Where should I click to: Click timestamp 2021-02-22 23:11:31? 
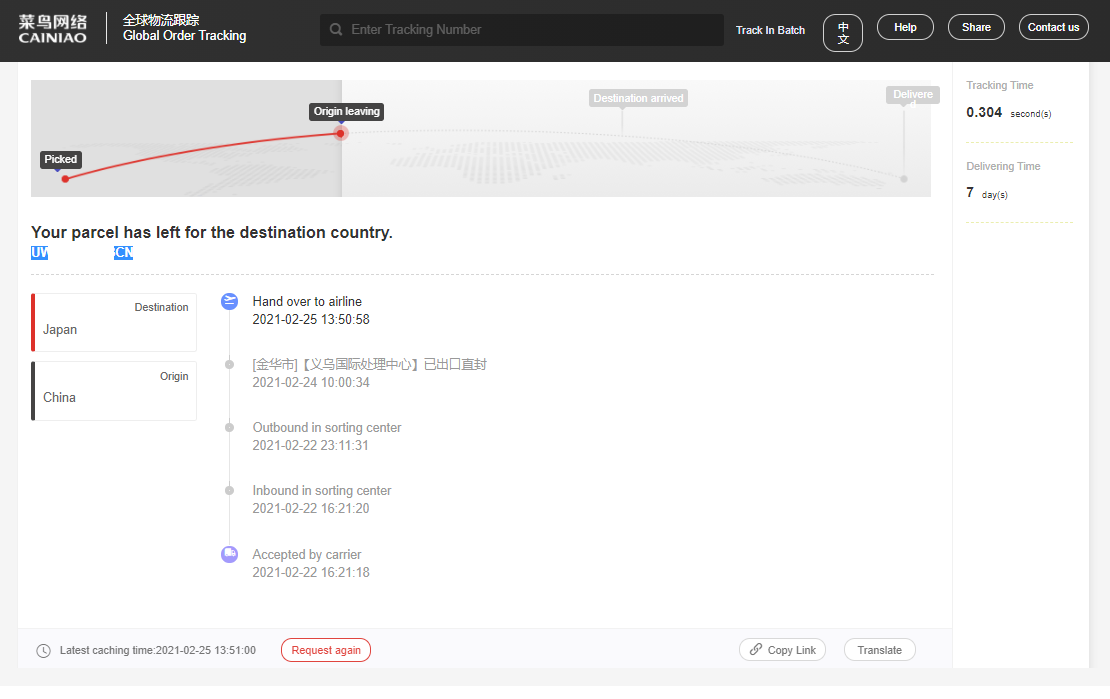(x=311, y=445)
